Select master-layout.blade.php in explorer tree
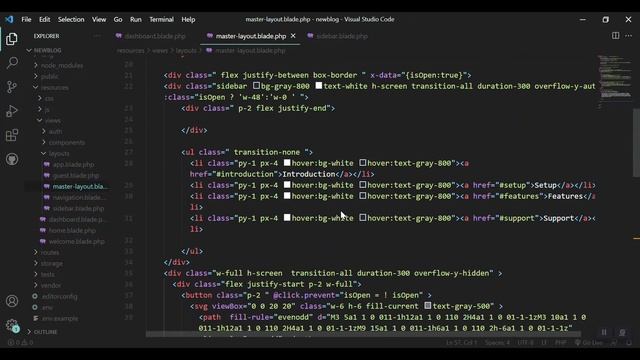The height and width of the screenshot is (360, 640). pyautogui.click(x=79, y=187)
